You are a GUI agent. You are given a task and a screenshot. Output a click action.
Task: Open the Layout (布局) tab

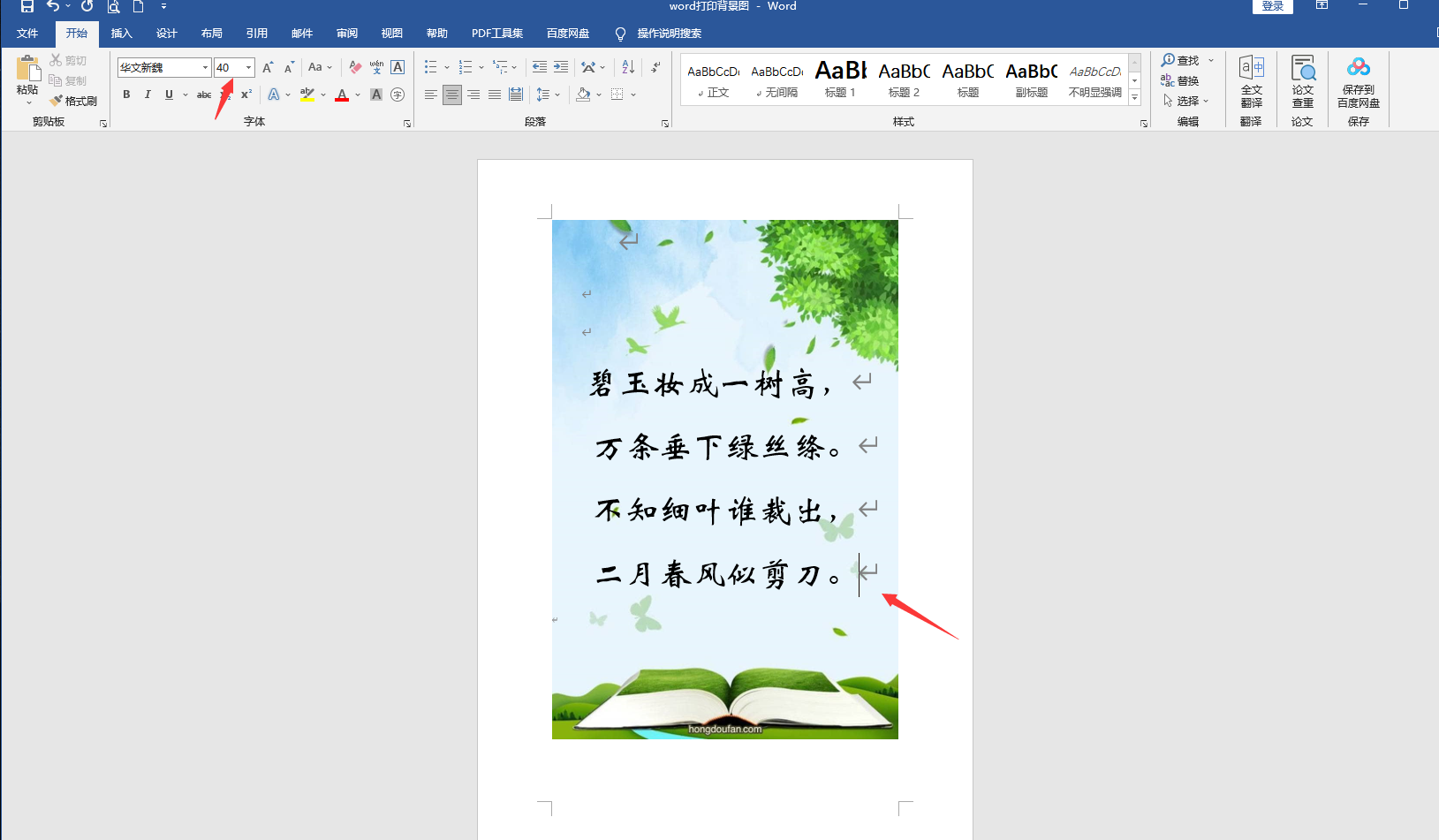tap(211, 34)
